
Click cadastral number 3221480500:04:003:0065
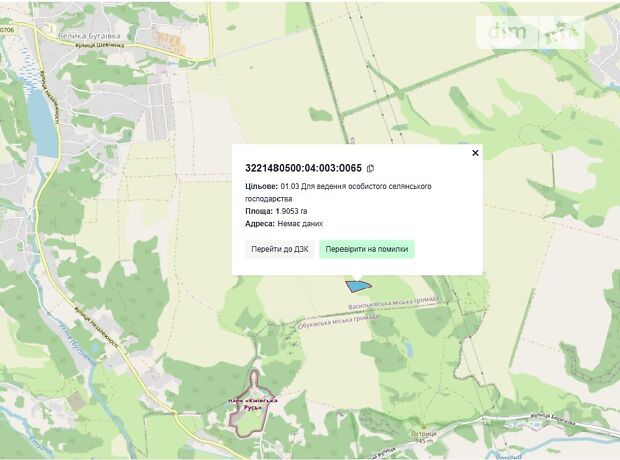tap(303, 168)
